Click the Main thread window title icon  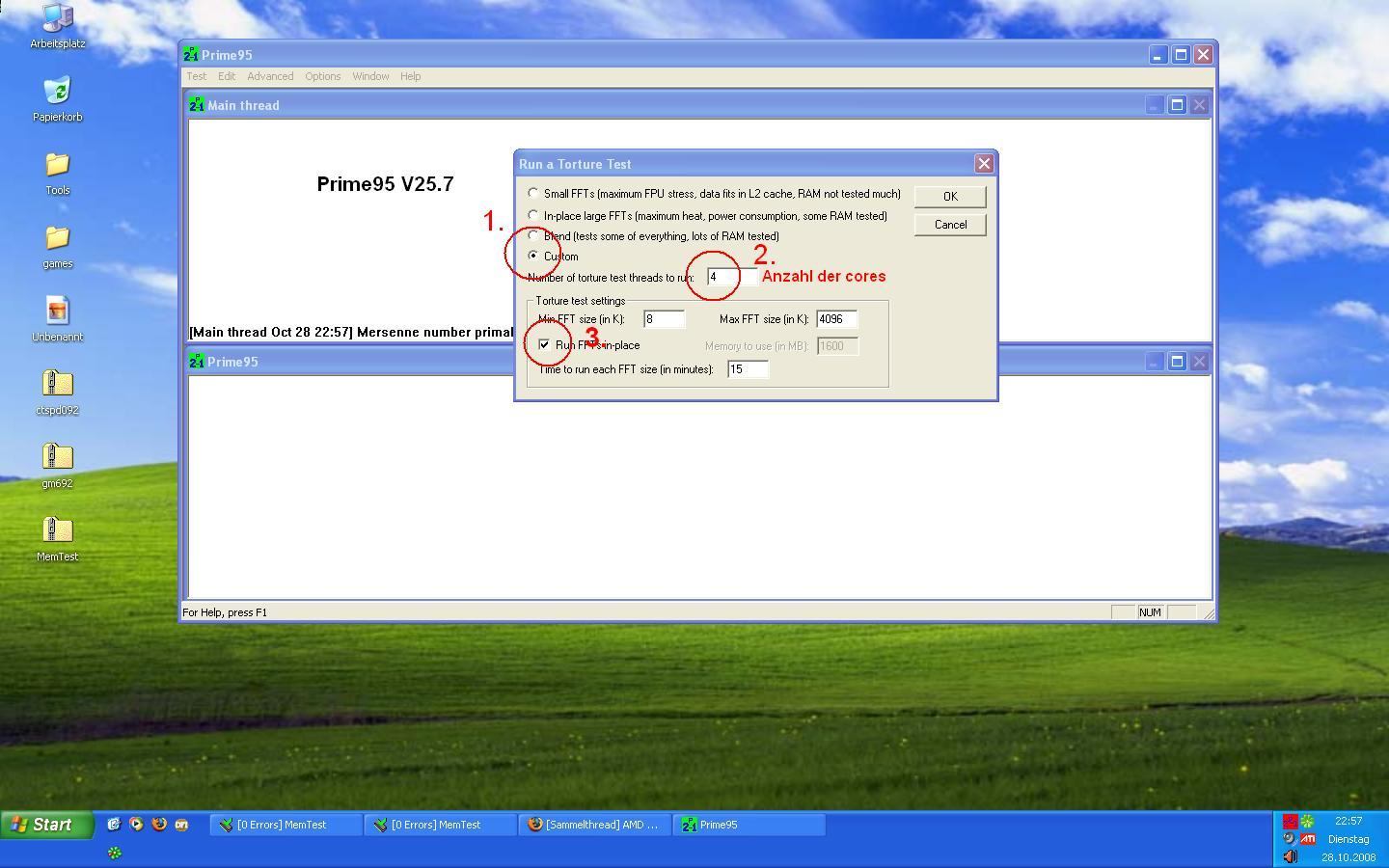click(197, 105)
